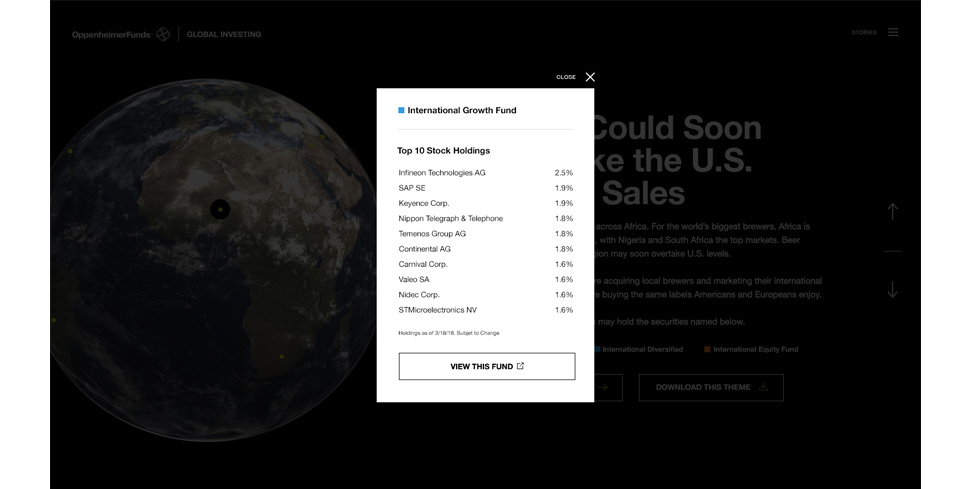Click the Global Investing header label

(224, 35)
